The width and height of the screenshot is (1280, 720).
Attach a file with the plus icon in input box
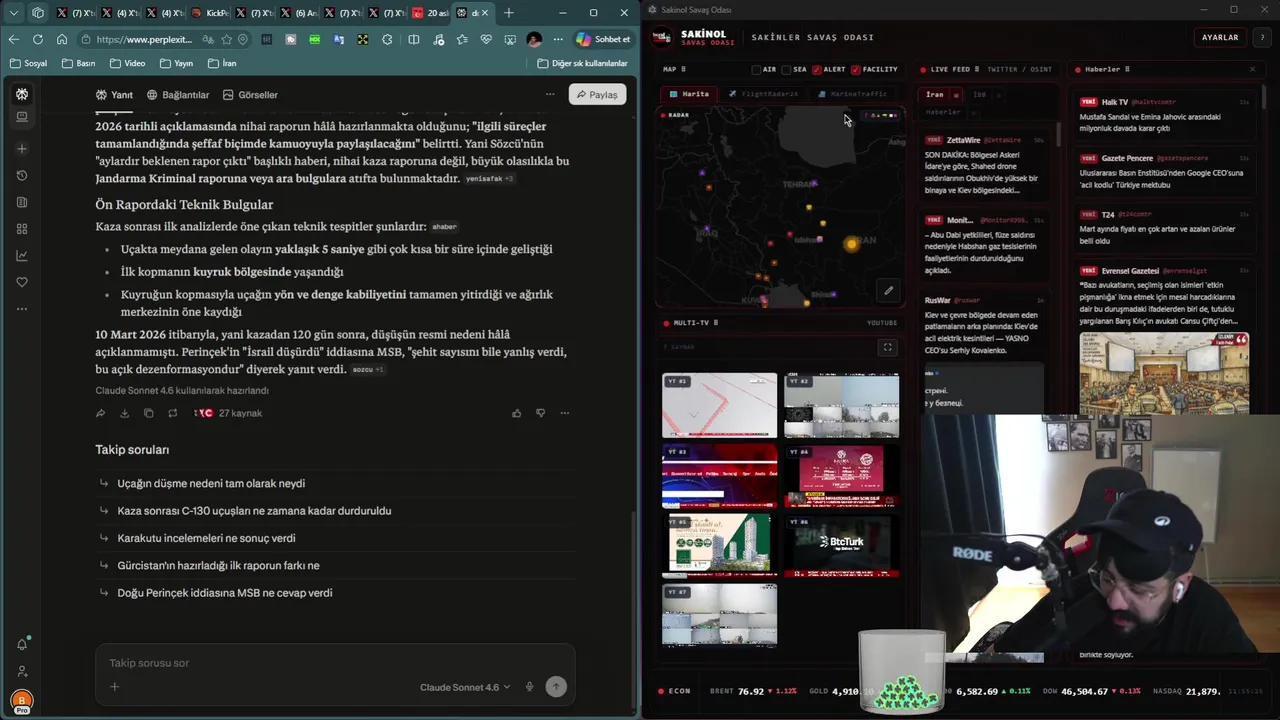tap(114, 687)
